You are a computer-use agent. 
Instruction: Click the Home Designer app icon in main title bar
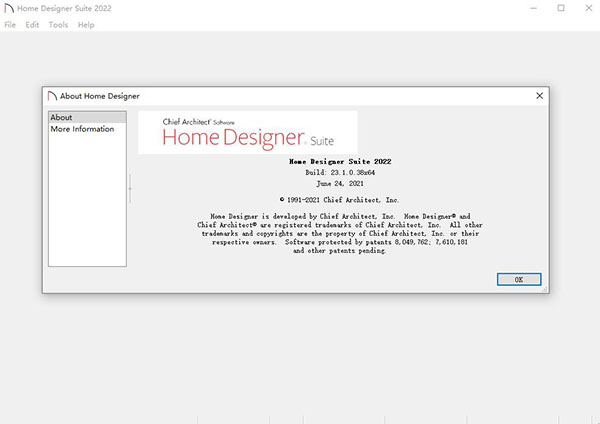pyautogui.click(x=10, y=8)
